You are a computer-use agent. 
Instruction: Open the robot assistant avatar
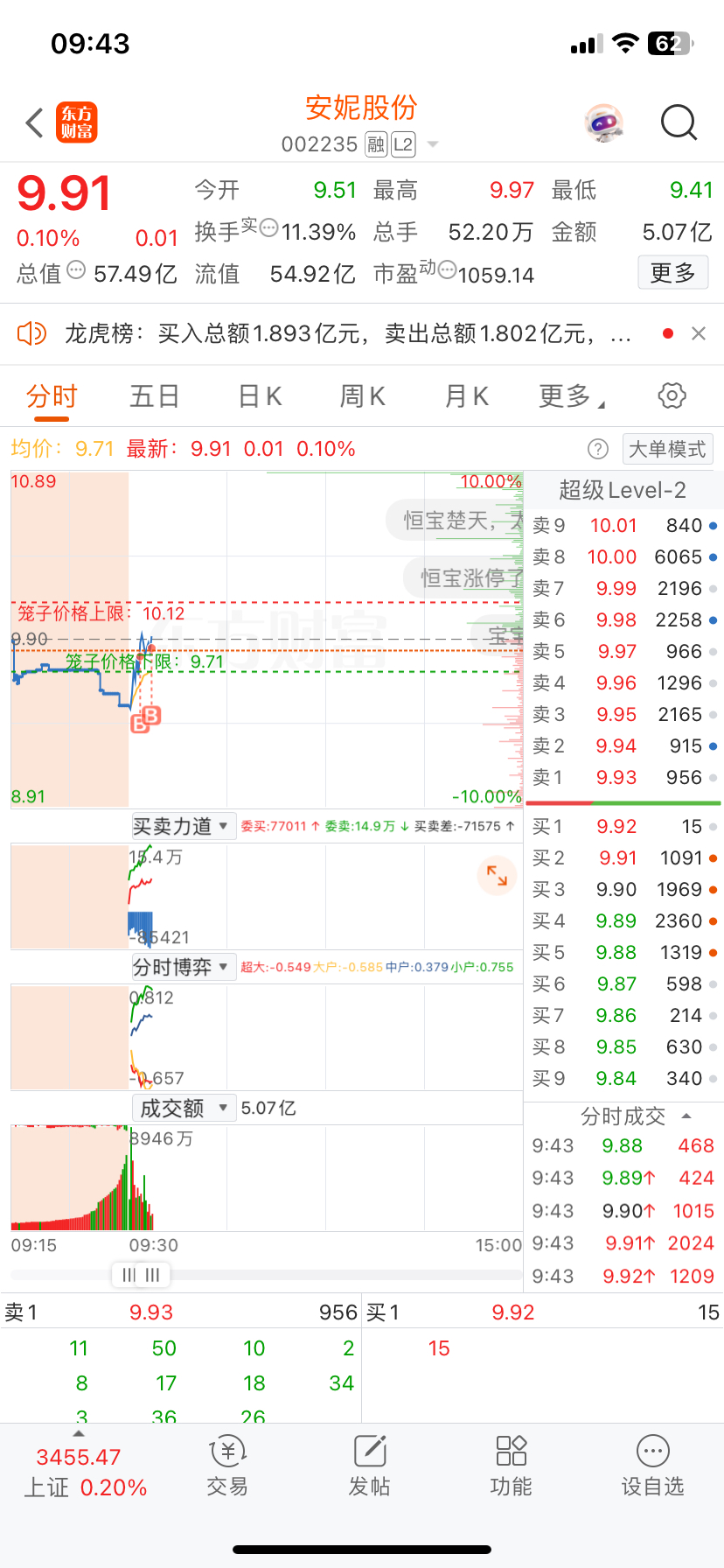pyautogui.click(x=603, y=123)
